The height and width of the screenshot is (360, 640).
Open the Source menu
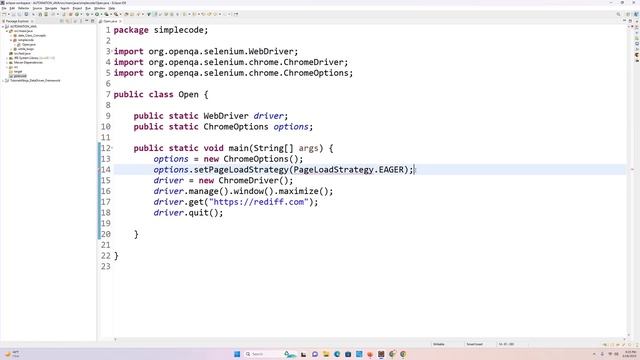[37, 8]
